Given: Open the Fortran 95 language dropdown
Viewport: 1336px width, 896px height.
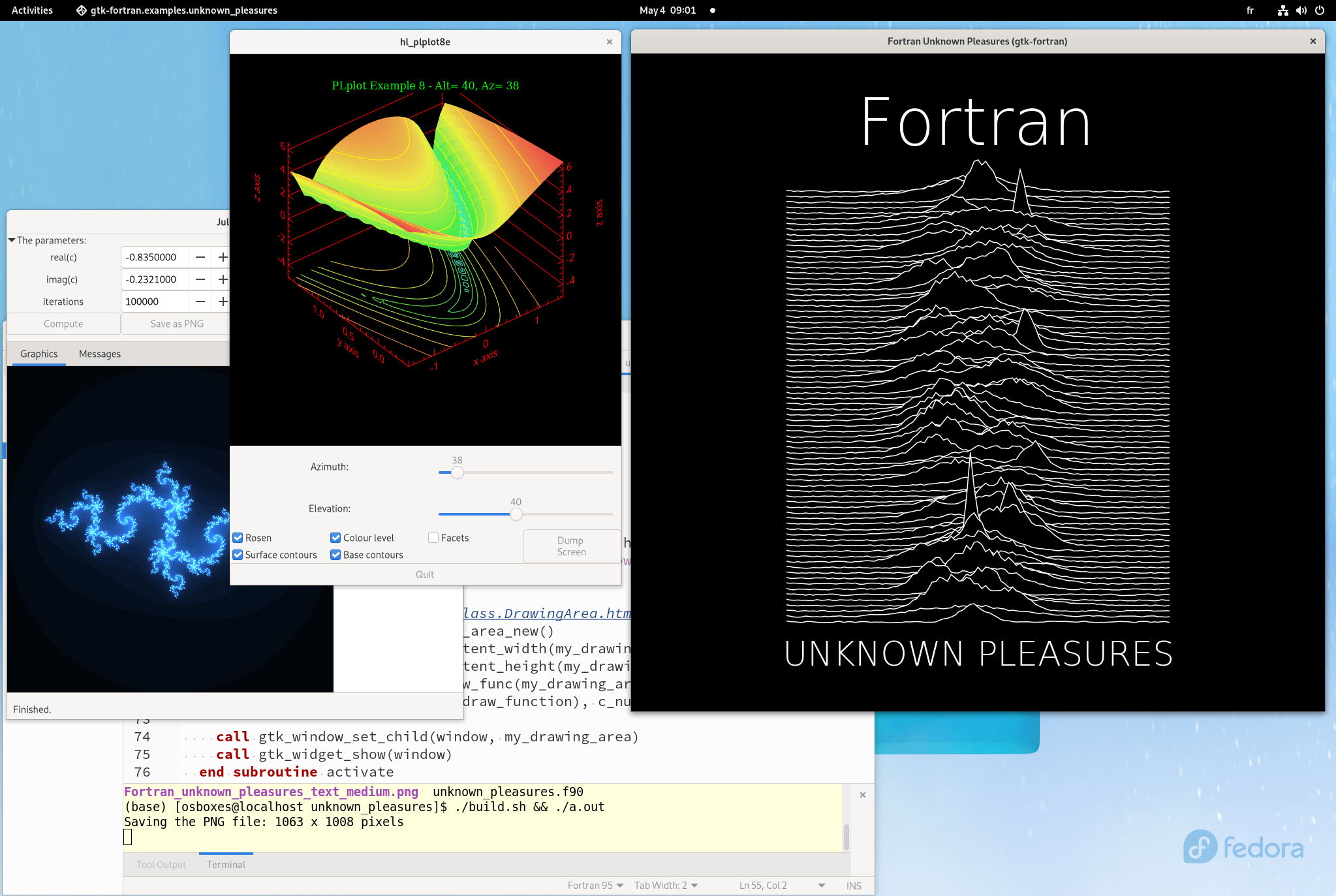Looking at the screenshot, I should coord(595,885).
